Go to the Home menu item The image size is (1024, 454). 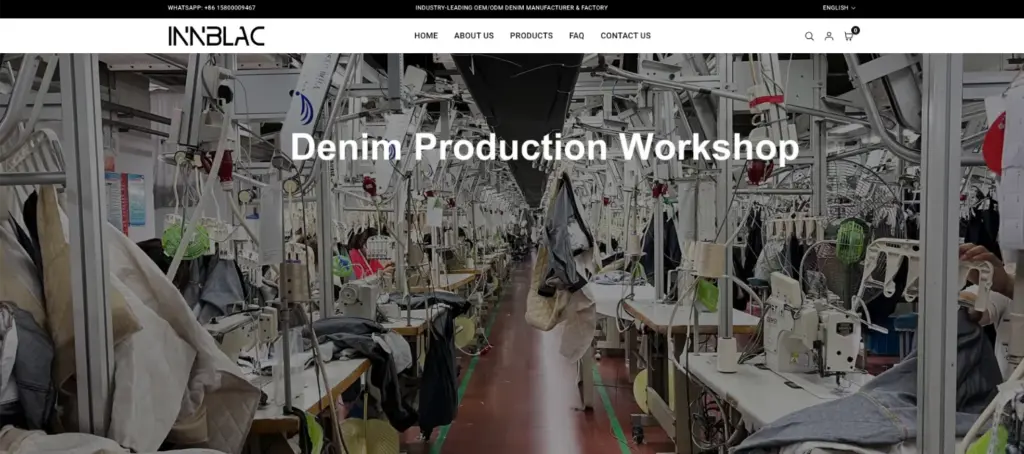click(426, 36)
